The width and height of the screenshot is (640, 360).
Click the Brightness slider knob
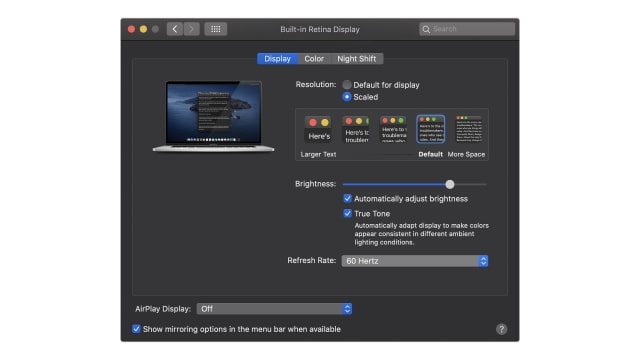(450, 184)
